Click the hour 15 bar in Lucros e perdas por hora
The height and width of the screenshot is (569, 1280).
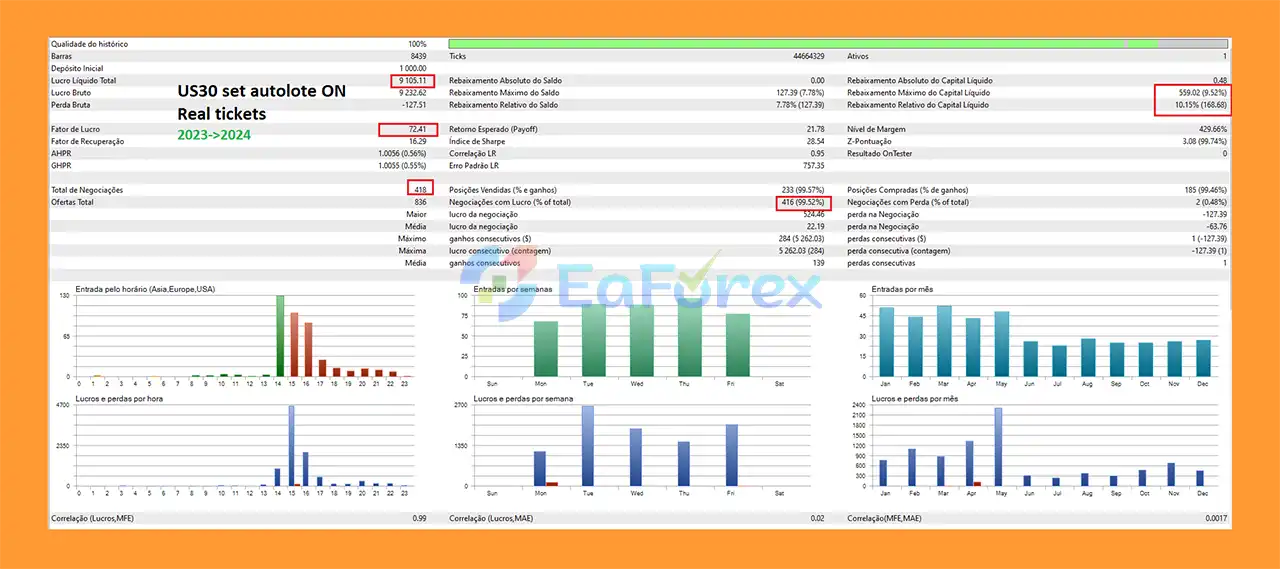coord(291,446)
